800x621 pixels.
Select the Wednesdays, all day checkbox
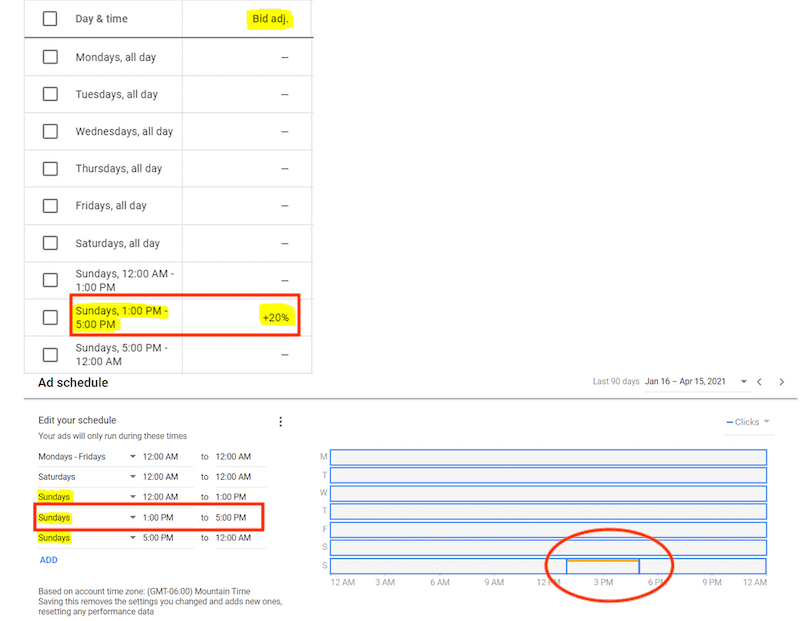click(x=50, y=131)
